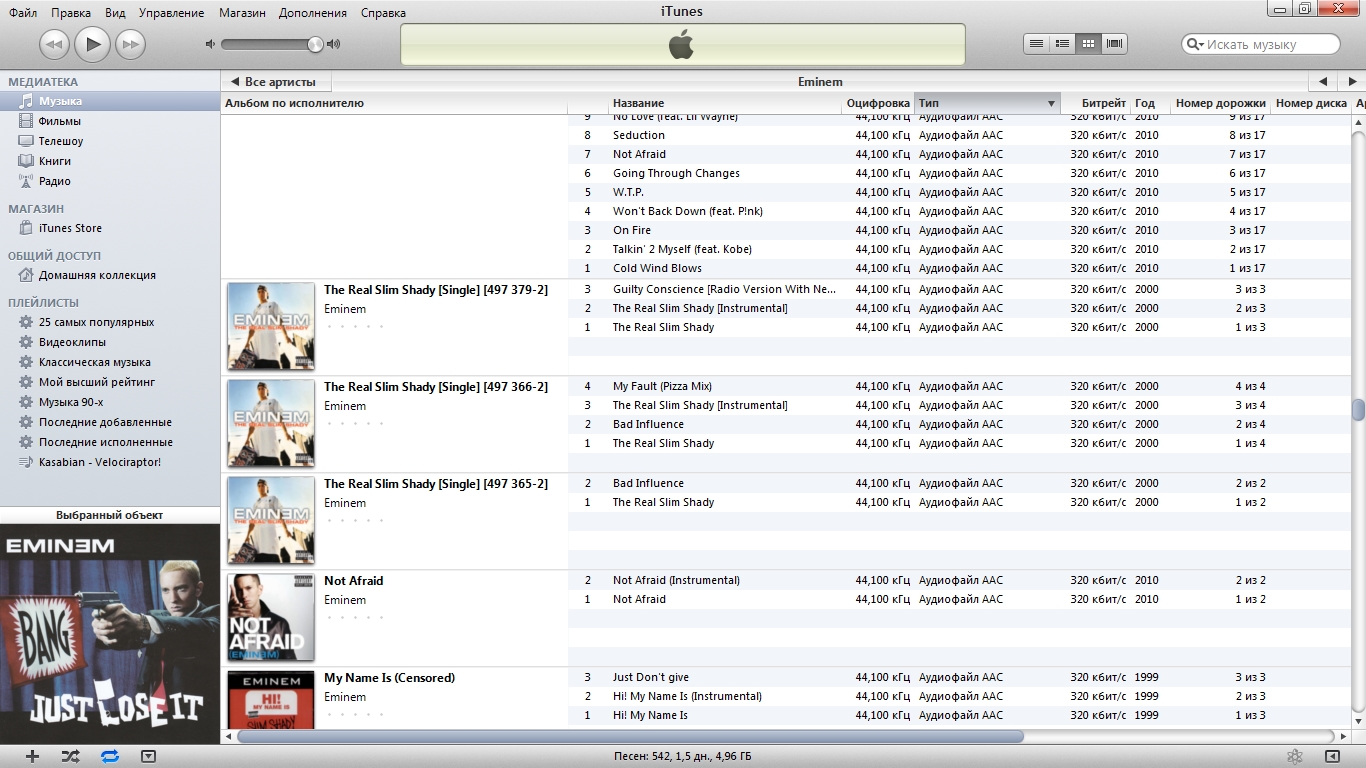
Task: Skip to the previous track button
Action: tap(54, 44)
